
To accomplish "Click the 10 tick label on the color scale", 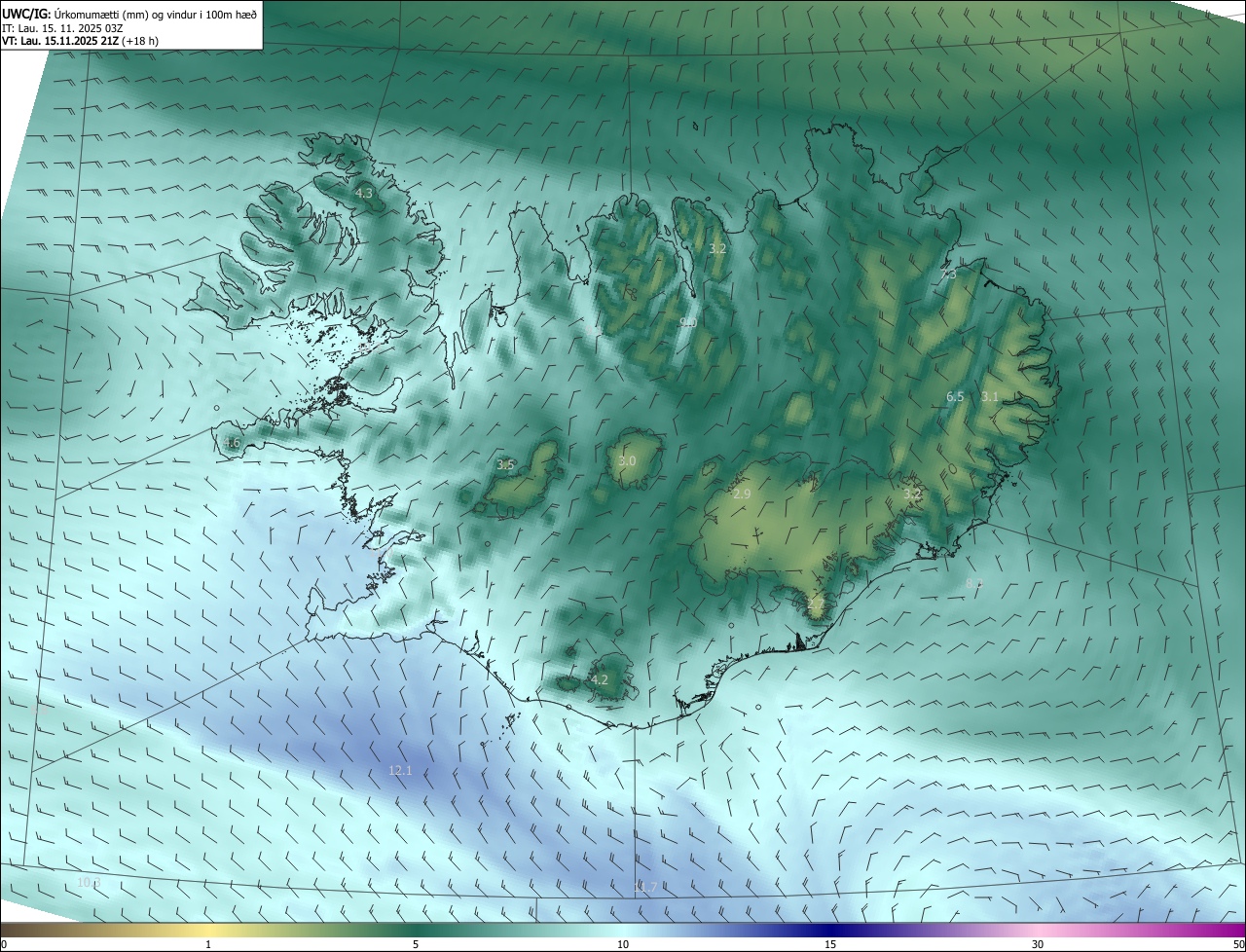I will [623, 944].
